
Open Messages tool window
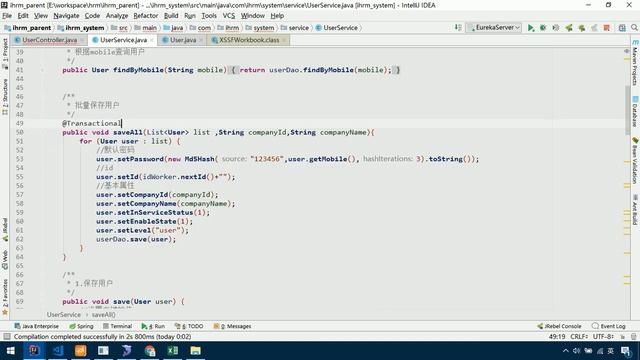(x=232, y=326)
